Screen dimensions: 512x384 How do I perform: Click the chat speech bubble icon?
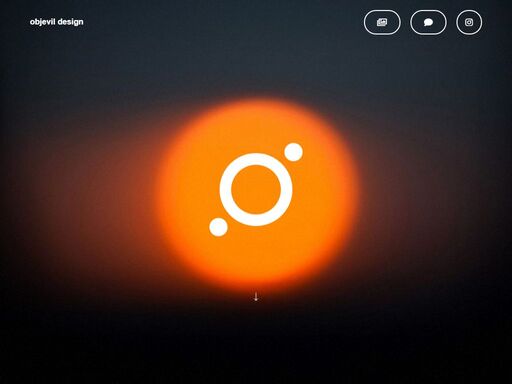coord(428,22)
